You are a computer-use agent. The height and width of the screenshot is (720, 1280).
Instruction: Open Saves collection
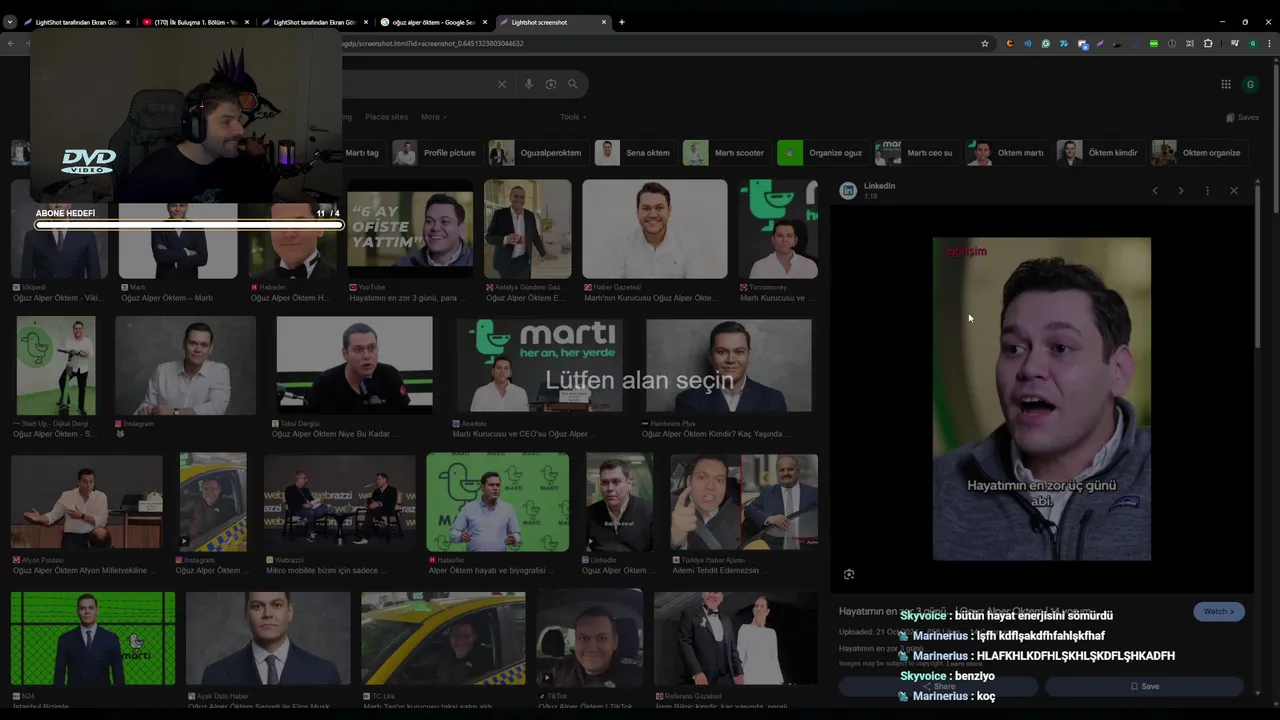[1242, 117]
